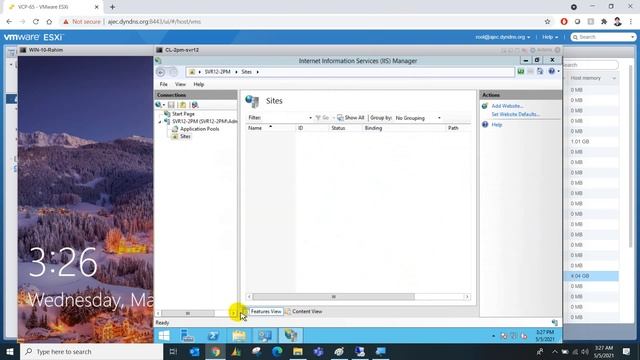Click the Home icon in the IIS Manager address toolbar
This screenshot has width=640, height=360.
(540, 71)
